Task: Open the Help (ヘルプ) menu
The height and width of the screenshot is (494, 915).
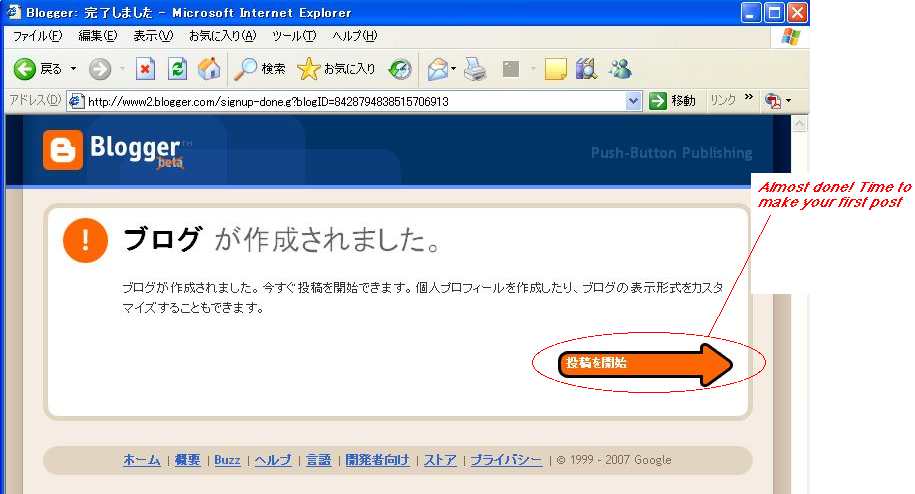Action: click(355, 36)
